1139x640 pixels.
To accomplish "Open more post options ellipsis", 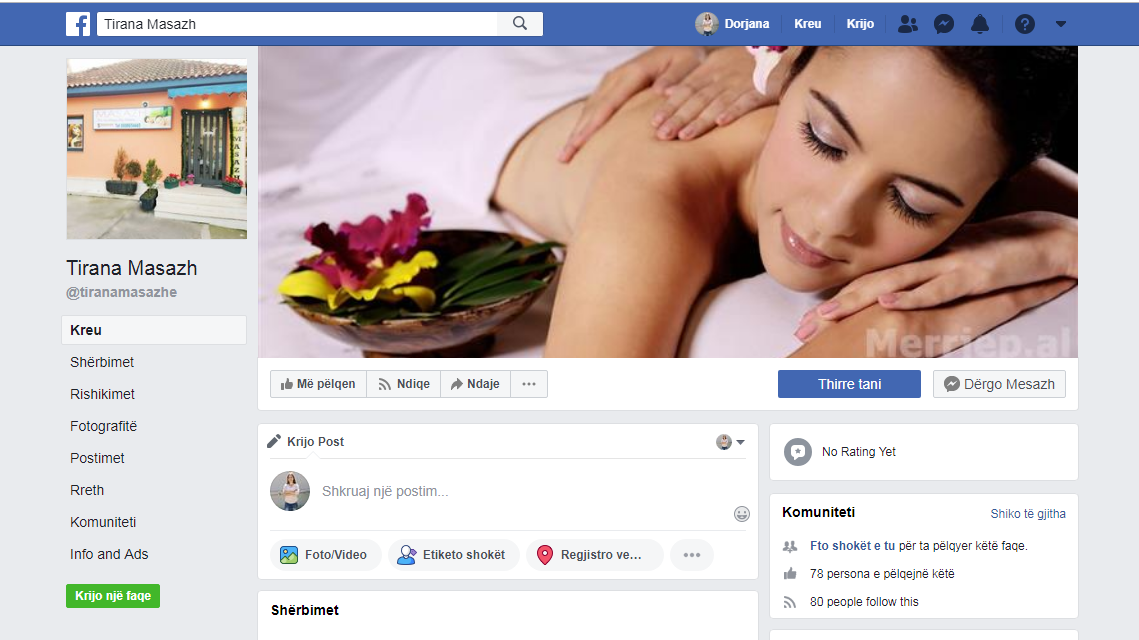I will tap(692, 555).
